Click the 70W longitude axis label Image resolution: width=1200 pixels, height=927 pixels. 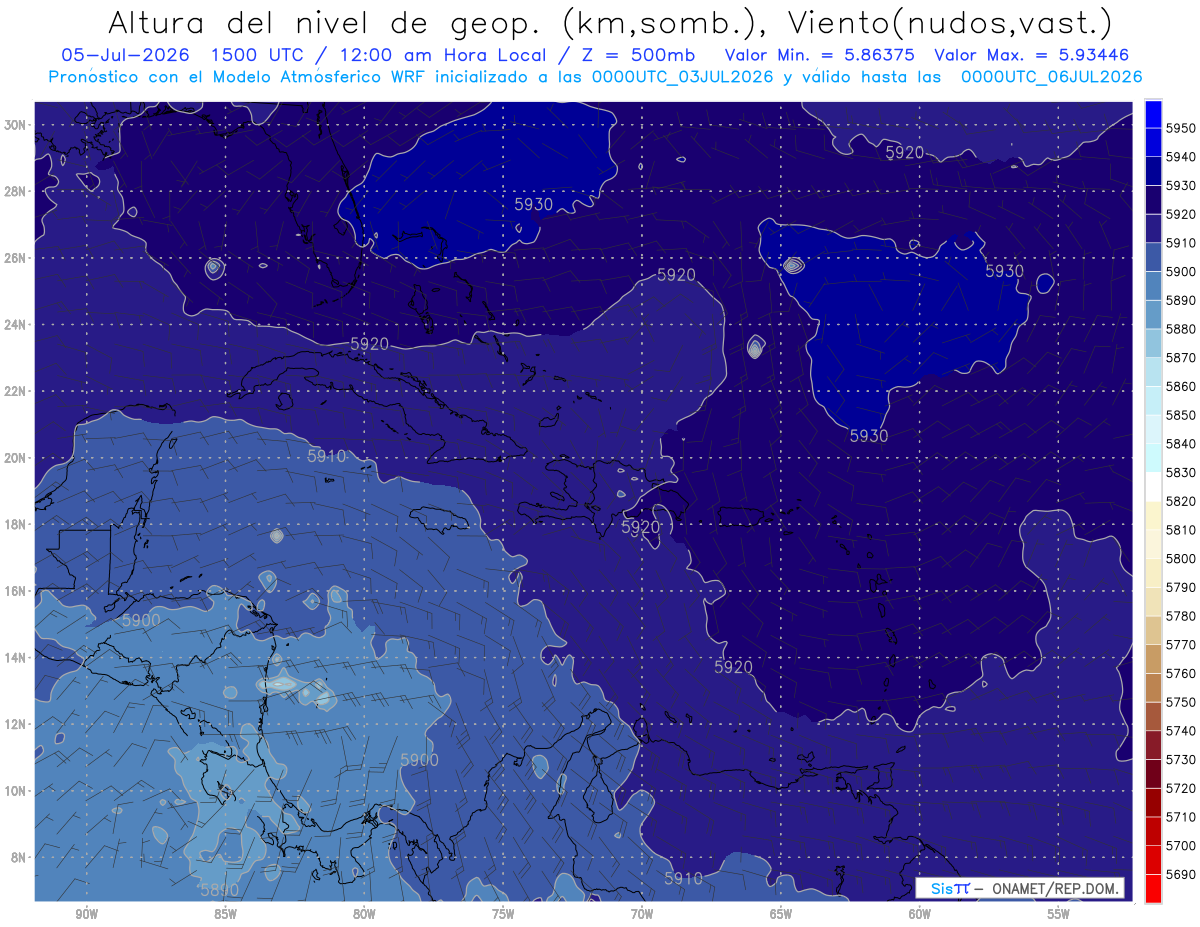pyautogui.click(x=642, y=914)
